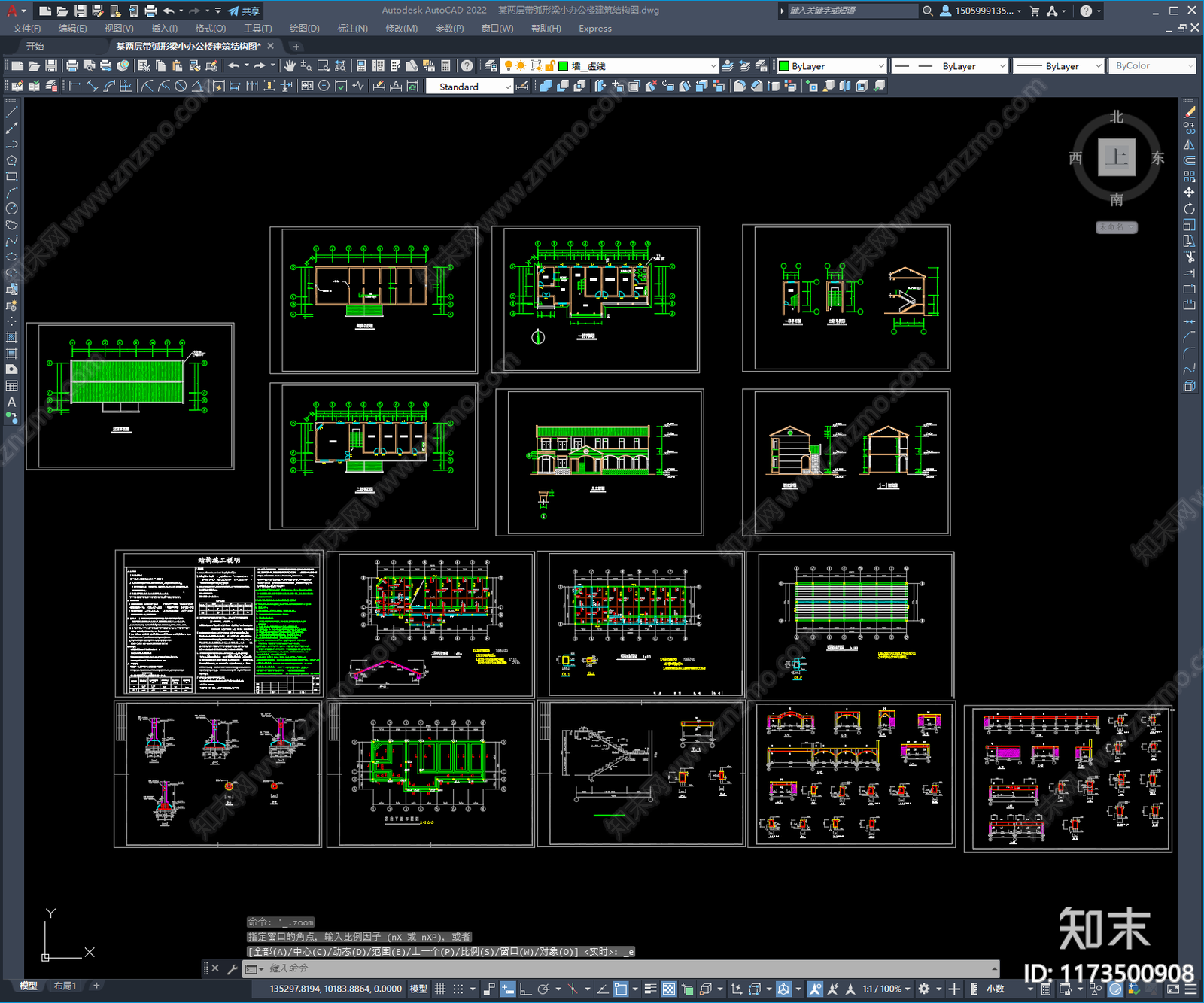Select the Multiline Text tool
1204x1003 pixels.
(11, 402)
